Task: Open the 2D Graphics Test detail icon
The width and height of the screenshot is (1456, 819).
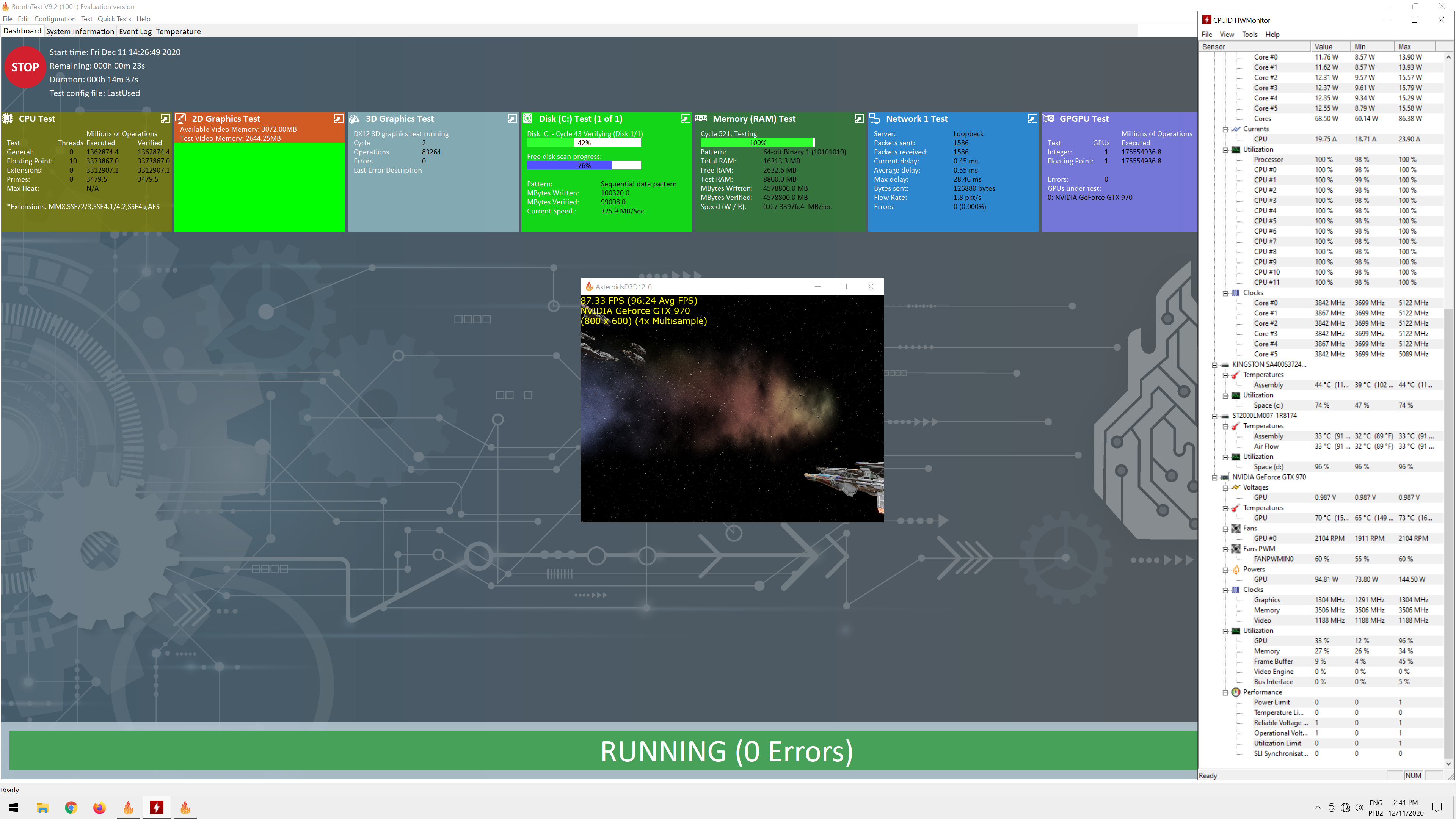Action: (339, 119)
